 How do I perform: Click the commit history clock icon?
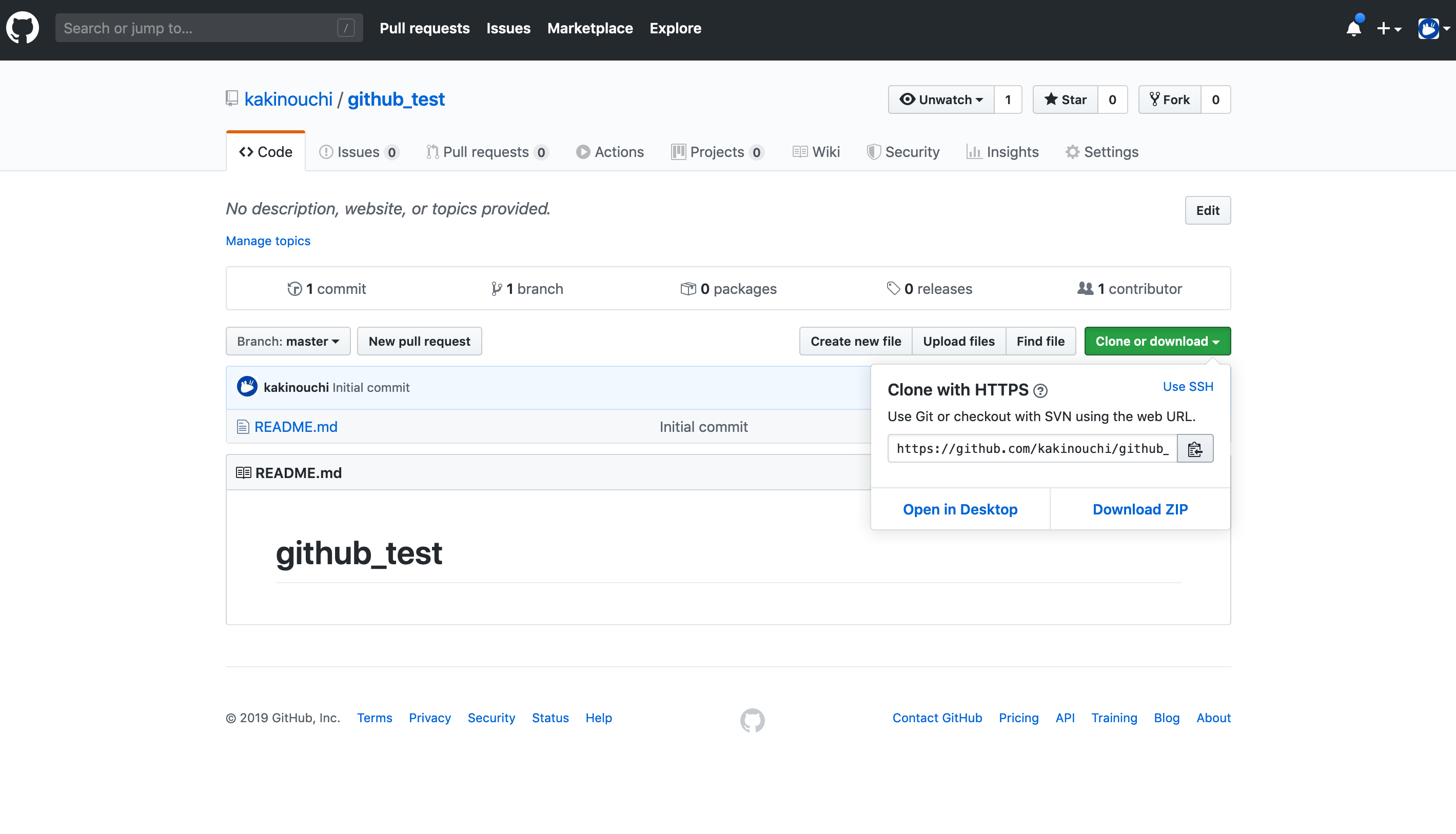pyautogui.click(x=294, y=288)
